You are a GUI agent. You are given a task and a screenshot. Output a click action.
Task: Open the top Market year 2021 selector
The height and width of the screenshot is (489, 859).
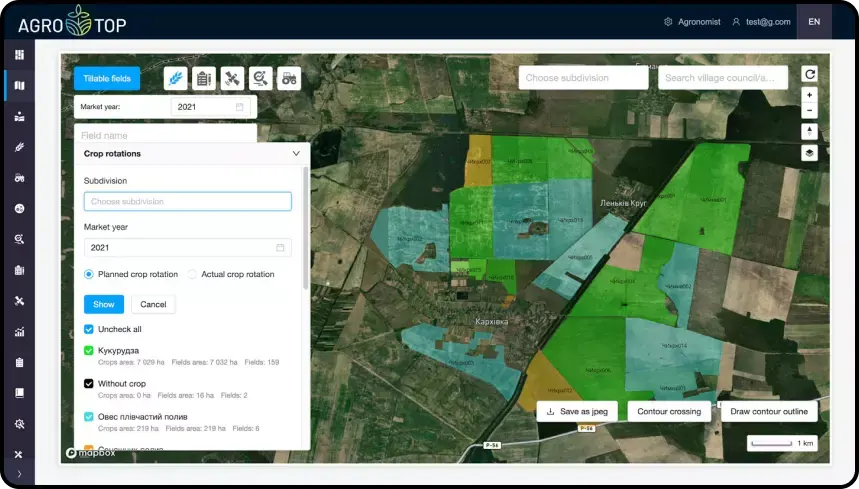click(x=210, y=107)
